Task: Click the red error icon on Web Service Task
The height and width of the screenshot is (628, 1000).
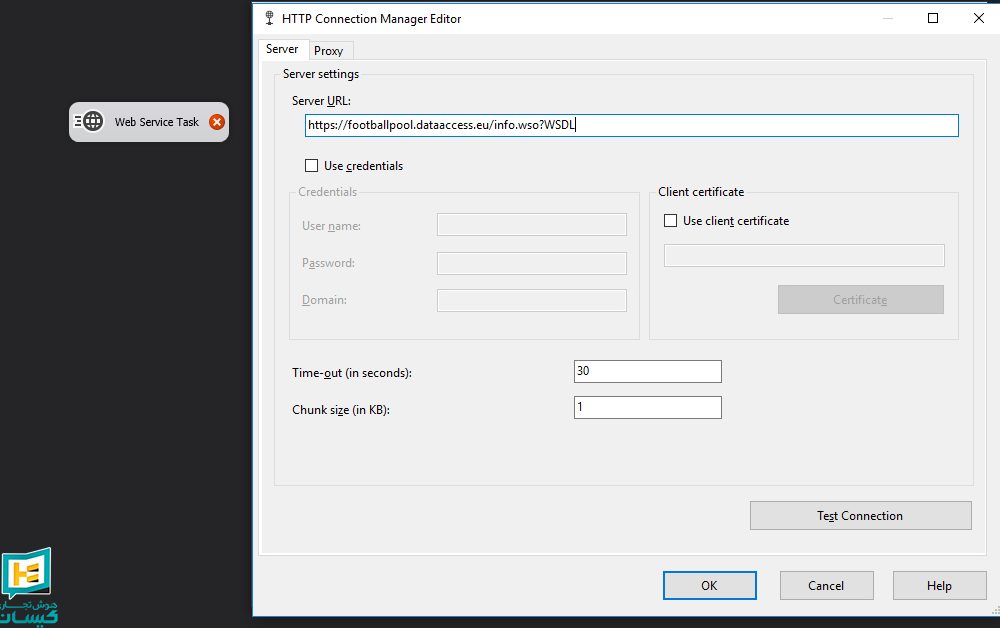Action: [217, 122]
